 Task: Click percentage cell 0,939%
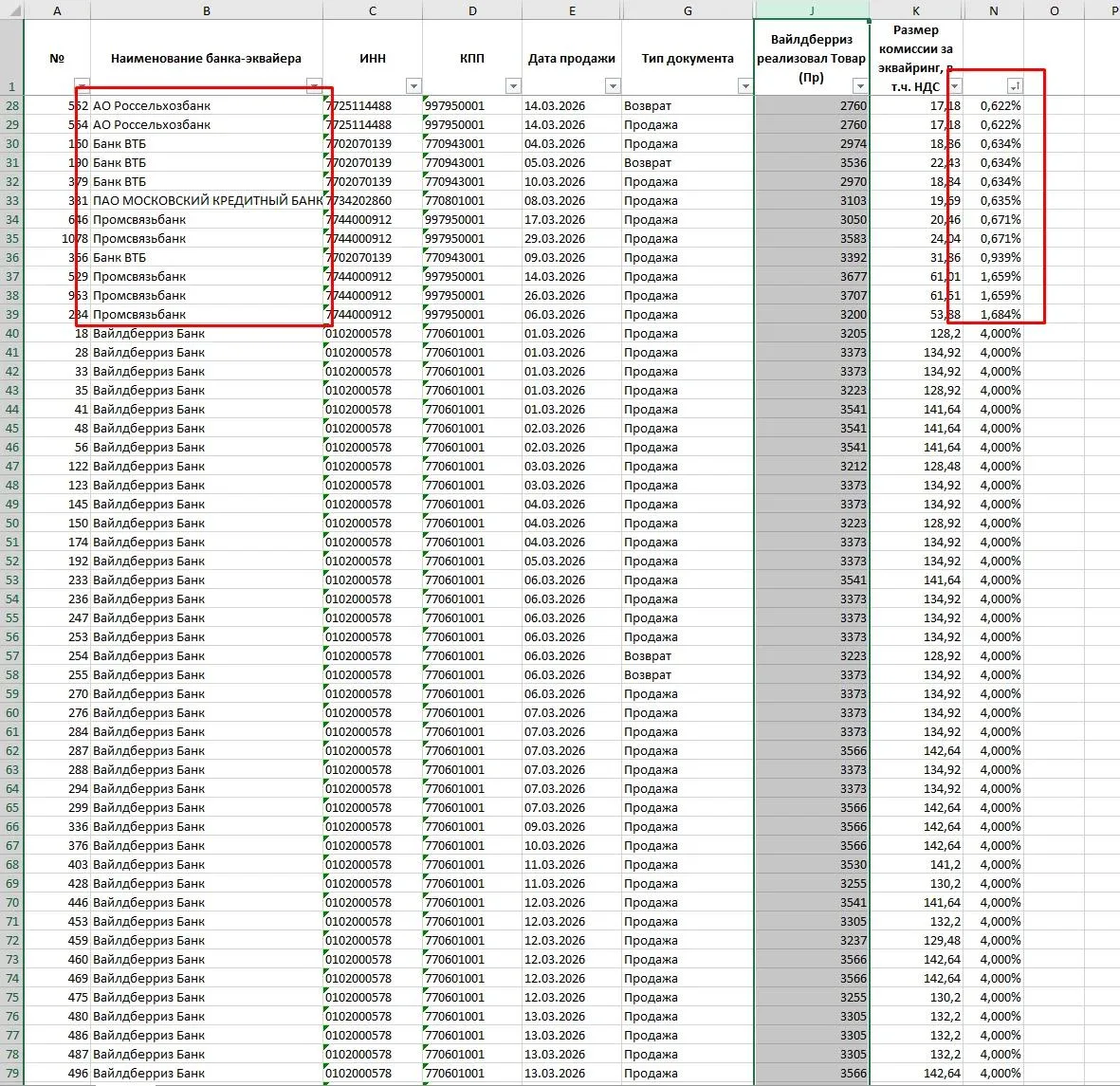point(994,258)
